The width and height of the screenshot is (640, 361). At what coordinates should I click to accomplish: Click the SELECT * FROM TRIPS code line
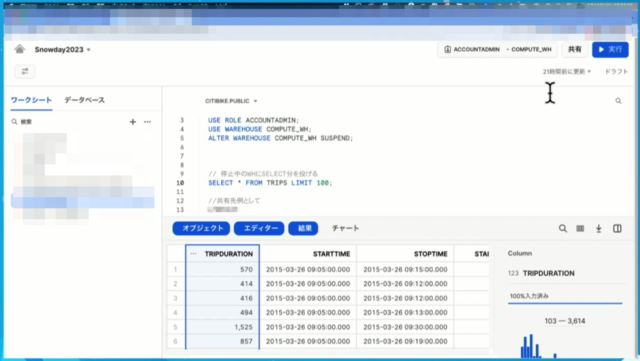click(270, 183)
